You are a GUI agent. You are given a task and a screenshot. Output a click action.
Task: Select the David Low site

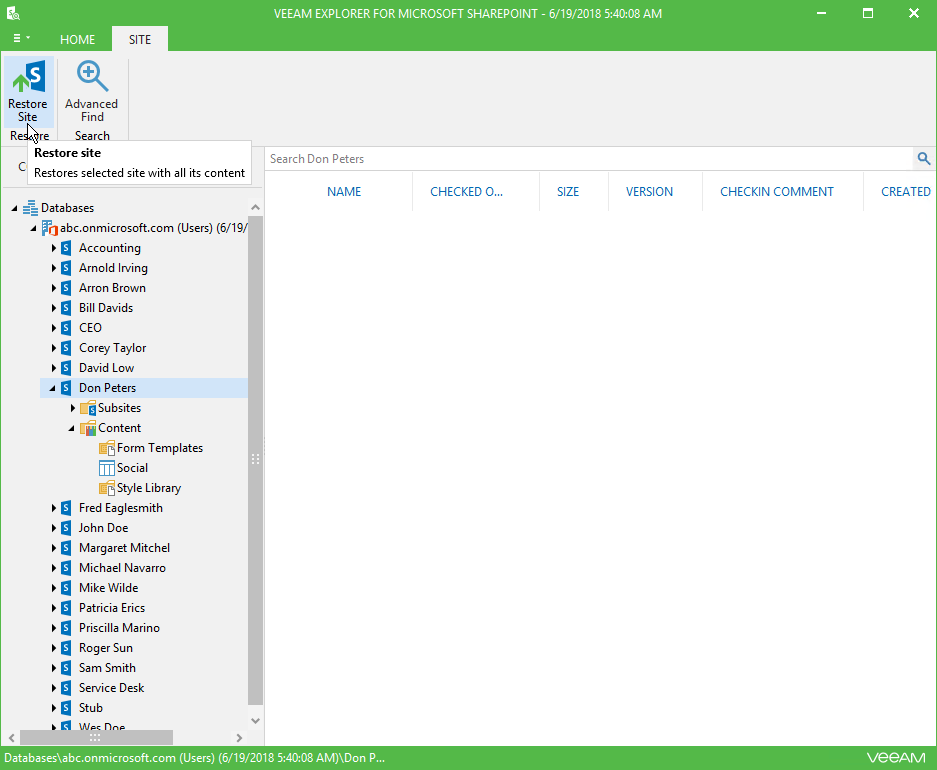(106, 368)
